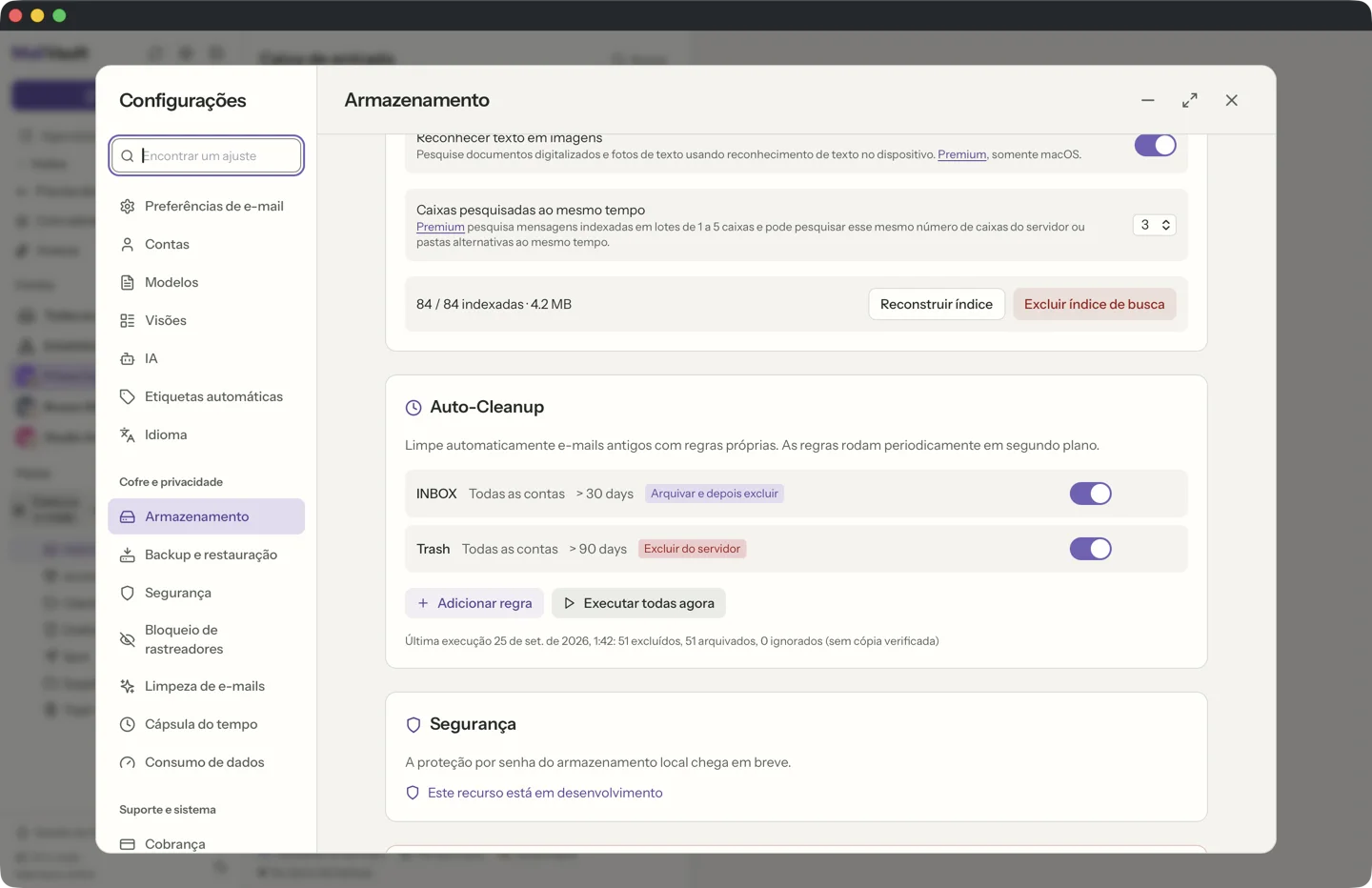Toggle Reconhecer texto em imagens switch

[1155, 145]
